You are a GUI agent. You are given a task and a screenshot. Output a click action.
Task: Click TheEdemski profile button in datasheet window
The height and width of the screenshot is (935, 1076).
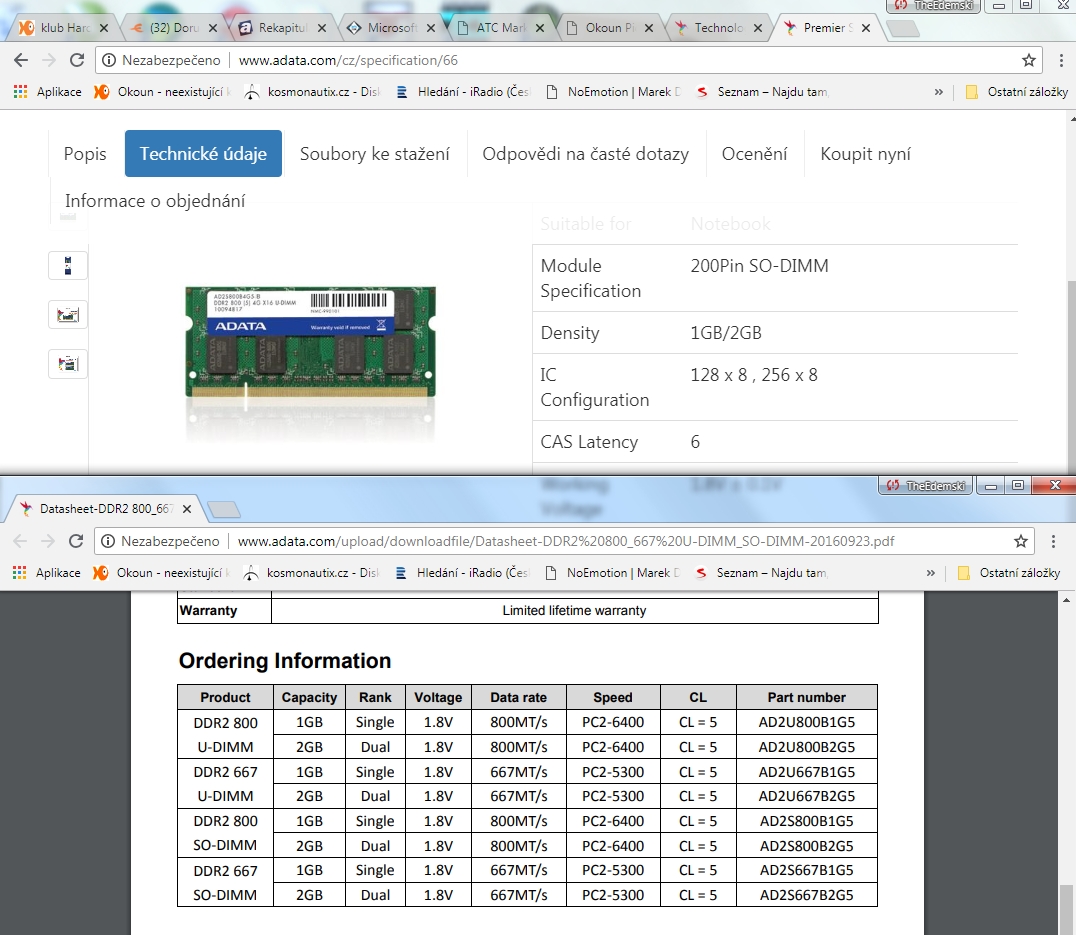click(926, 486)
